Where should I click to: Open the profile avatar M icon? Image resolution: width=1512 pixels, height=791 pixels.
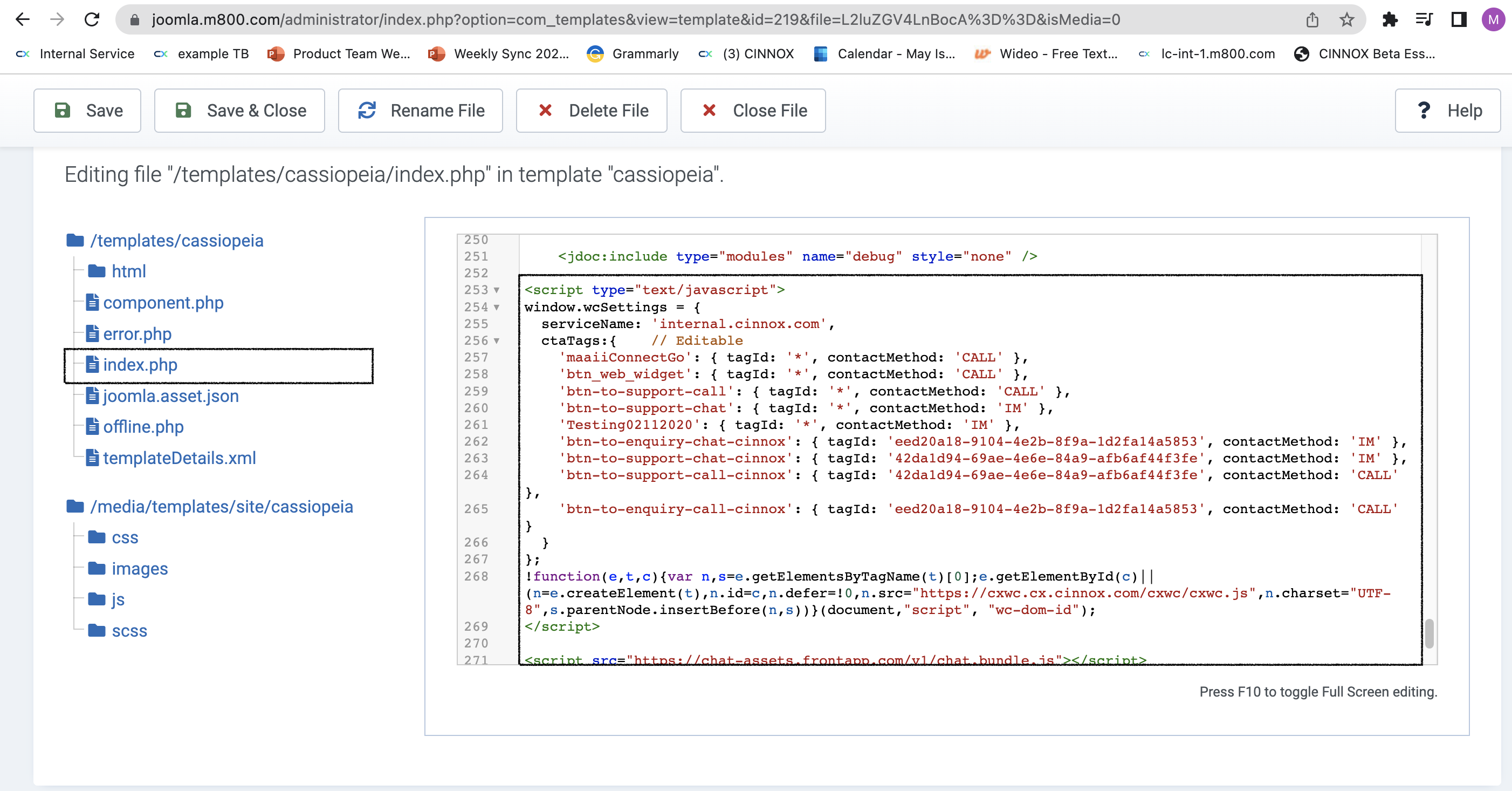click(x=1493, y=19)
